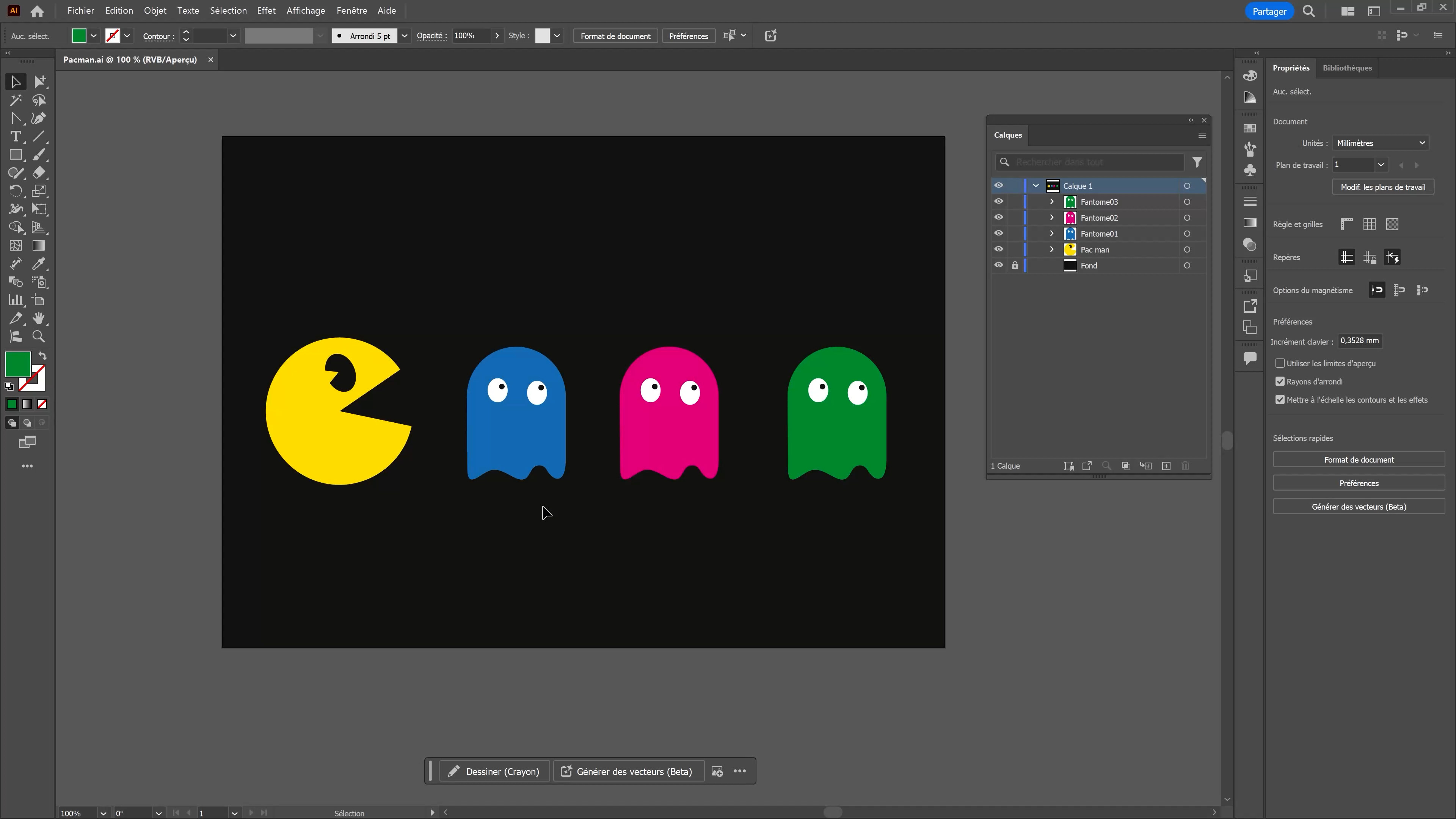Click Préférences in Sélections rapides
Viewport: 1456px width, 819px height.
coord(1358,483)
